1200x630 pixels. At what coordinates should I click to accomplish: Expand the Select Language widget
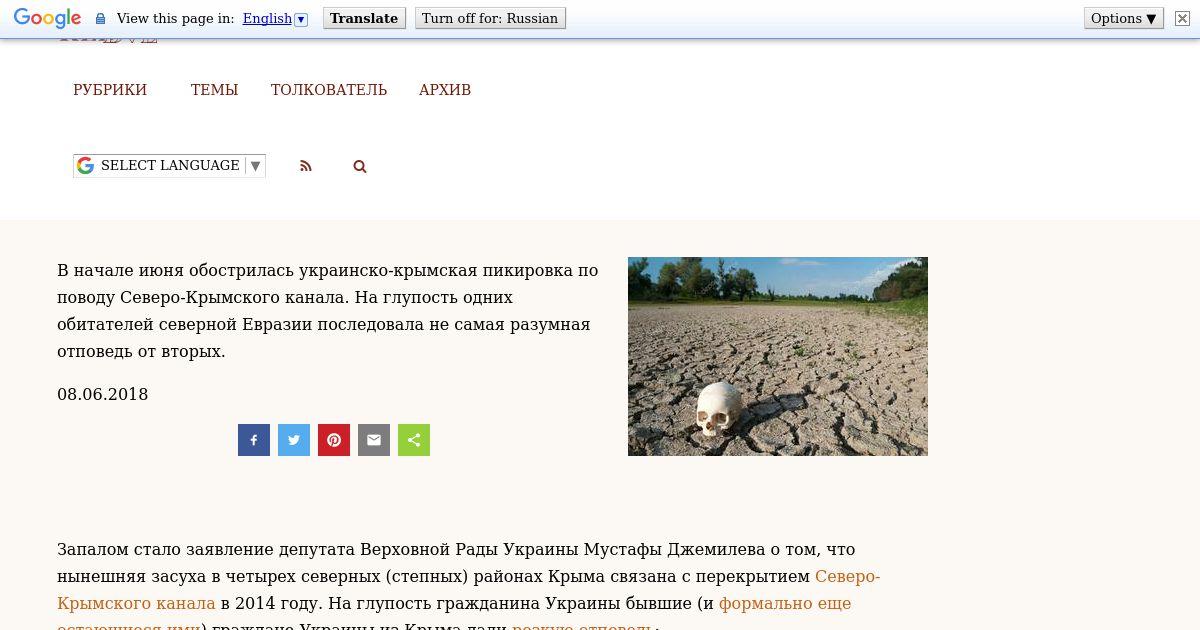[169, 166]
